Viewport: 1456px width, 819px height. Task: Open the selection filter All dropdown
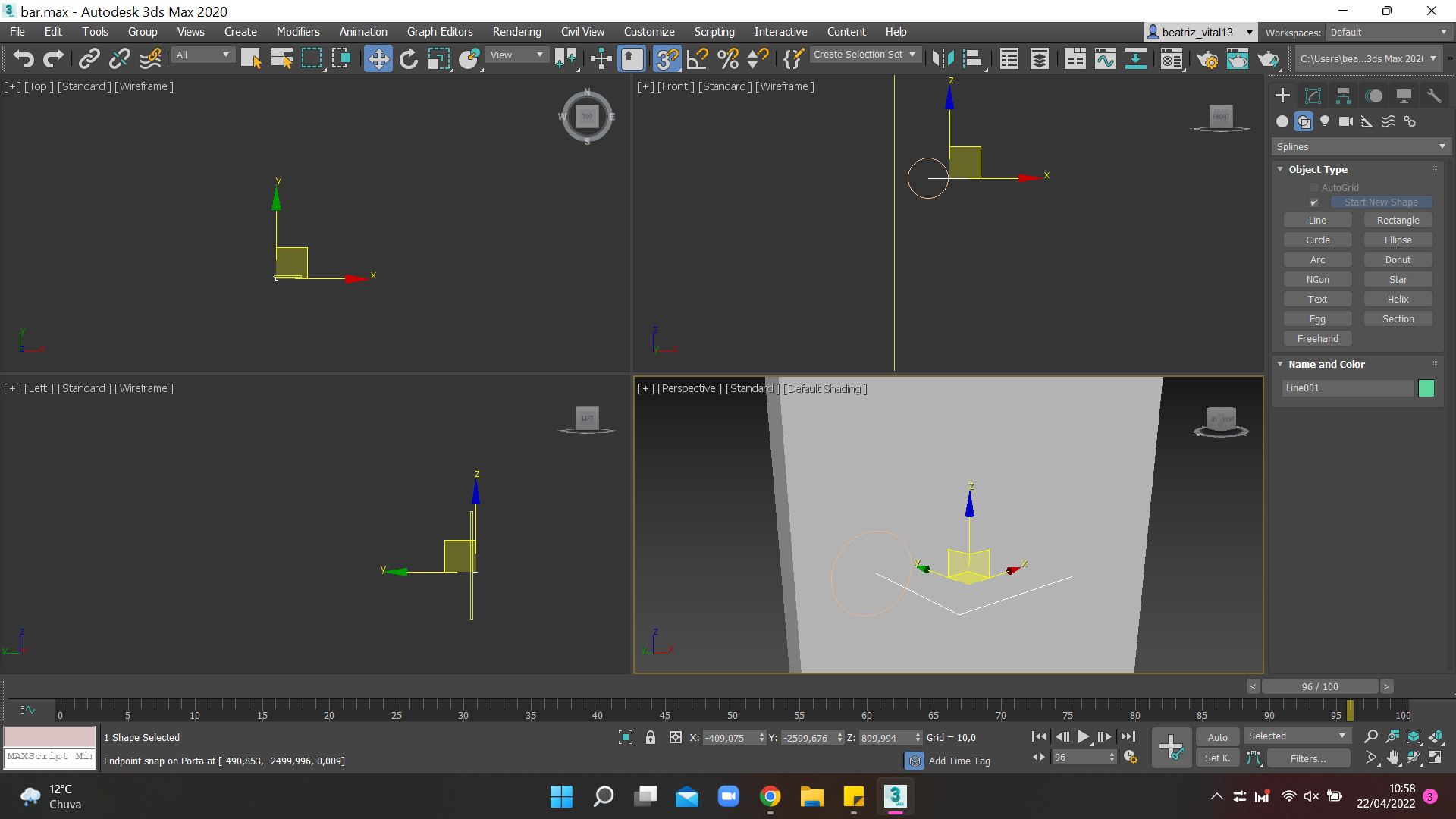[202, 55]
